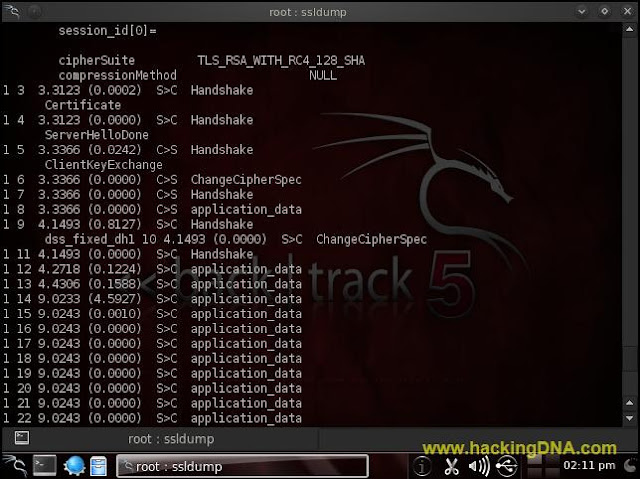Launch the terminal from the taskbar
This screenshot has height=479, width=640.
[44, 466]
